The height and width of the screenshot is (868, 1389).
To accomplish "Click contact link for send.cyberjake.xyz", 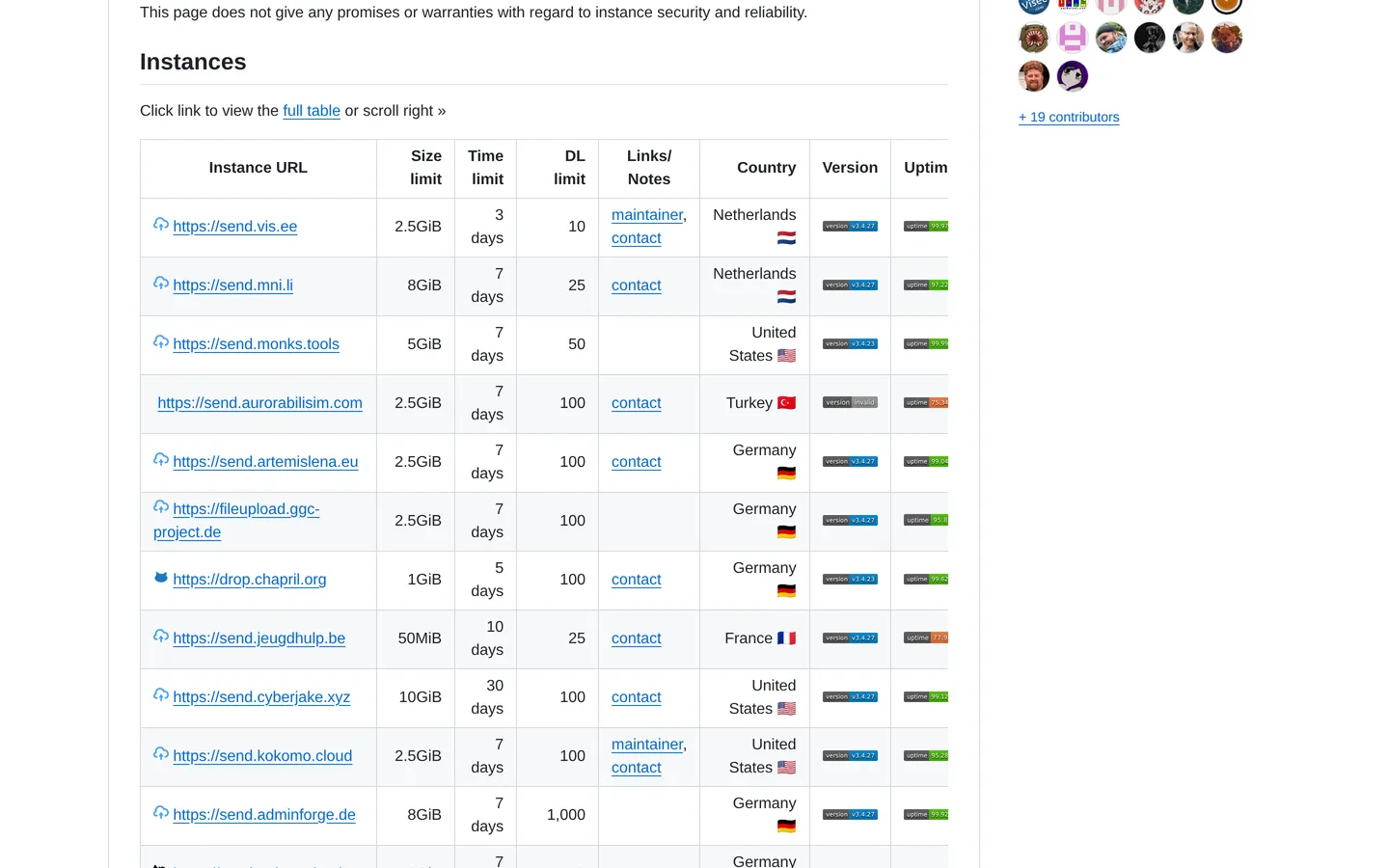I will (637, 697).
